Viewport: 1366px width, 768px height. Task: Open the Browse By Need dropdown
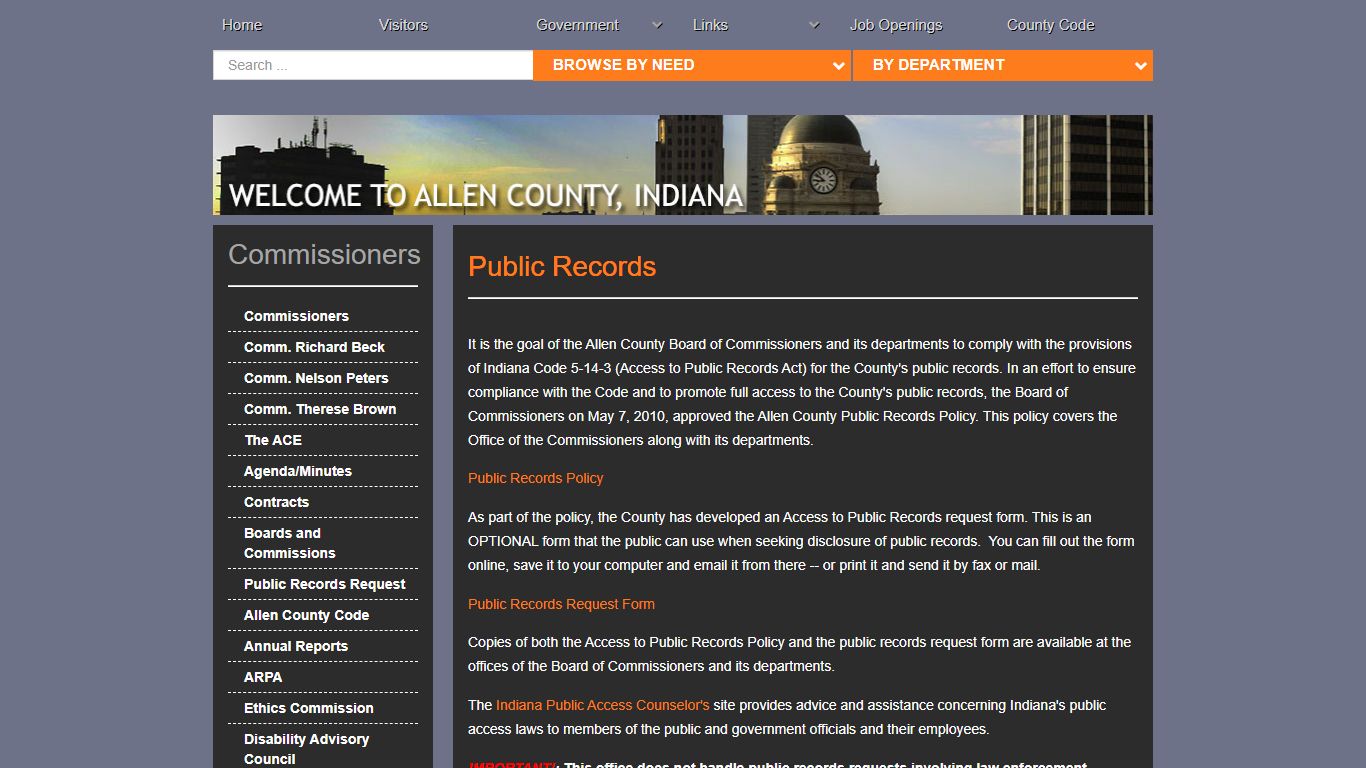coord(692,65)
